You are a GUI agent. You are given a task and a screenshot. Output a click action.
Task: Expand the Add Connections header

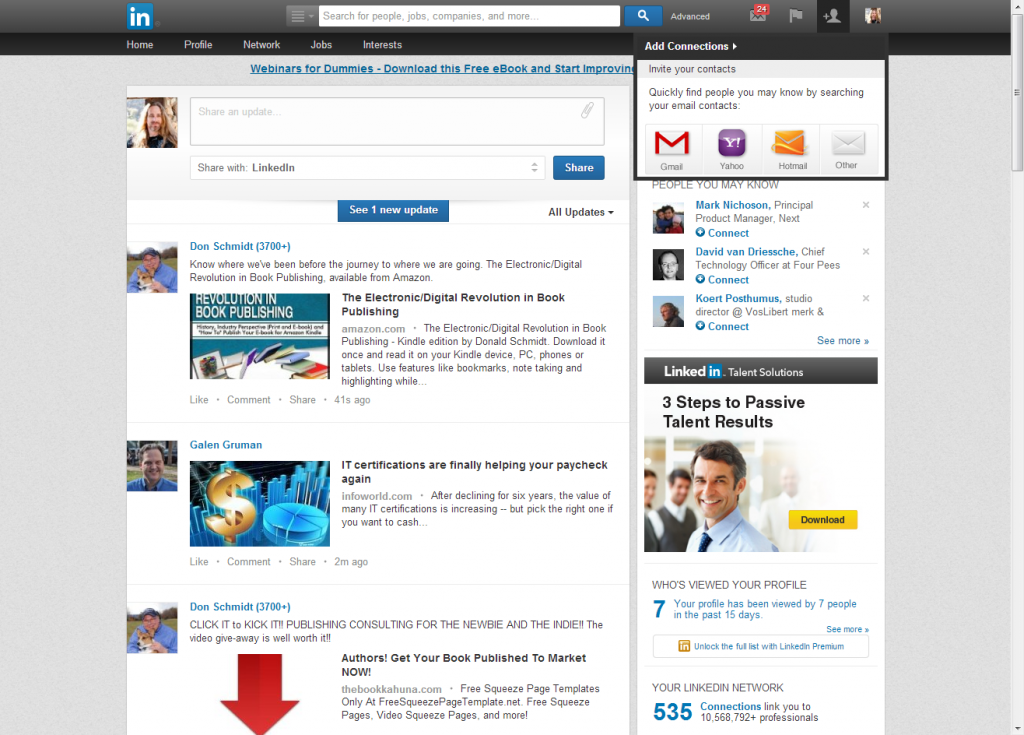(691, 46)
